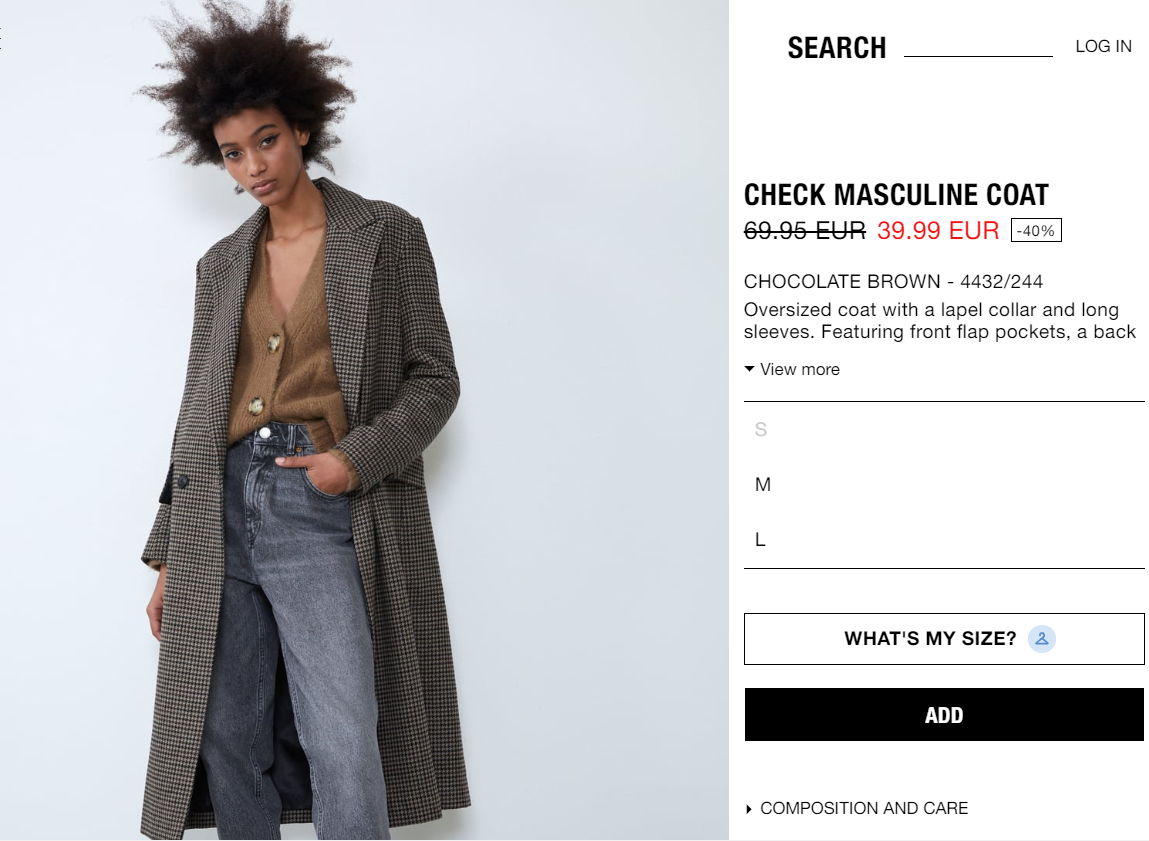This screenshot has height=841, width=1149.
Task: Open the model photo of the coat
Action: (x=364, y=420)
